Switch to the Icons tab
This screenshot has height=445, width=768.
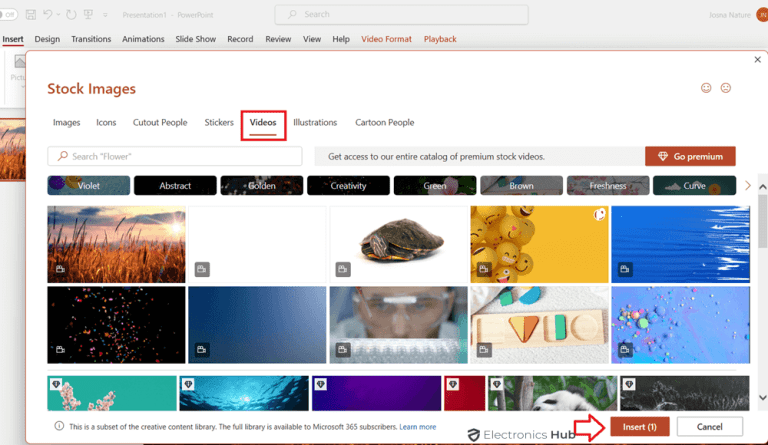pyautogui.click(x=106, y=122)
